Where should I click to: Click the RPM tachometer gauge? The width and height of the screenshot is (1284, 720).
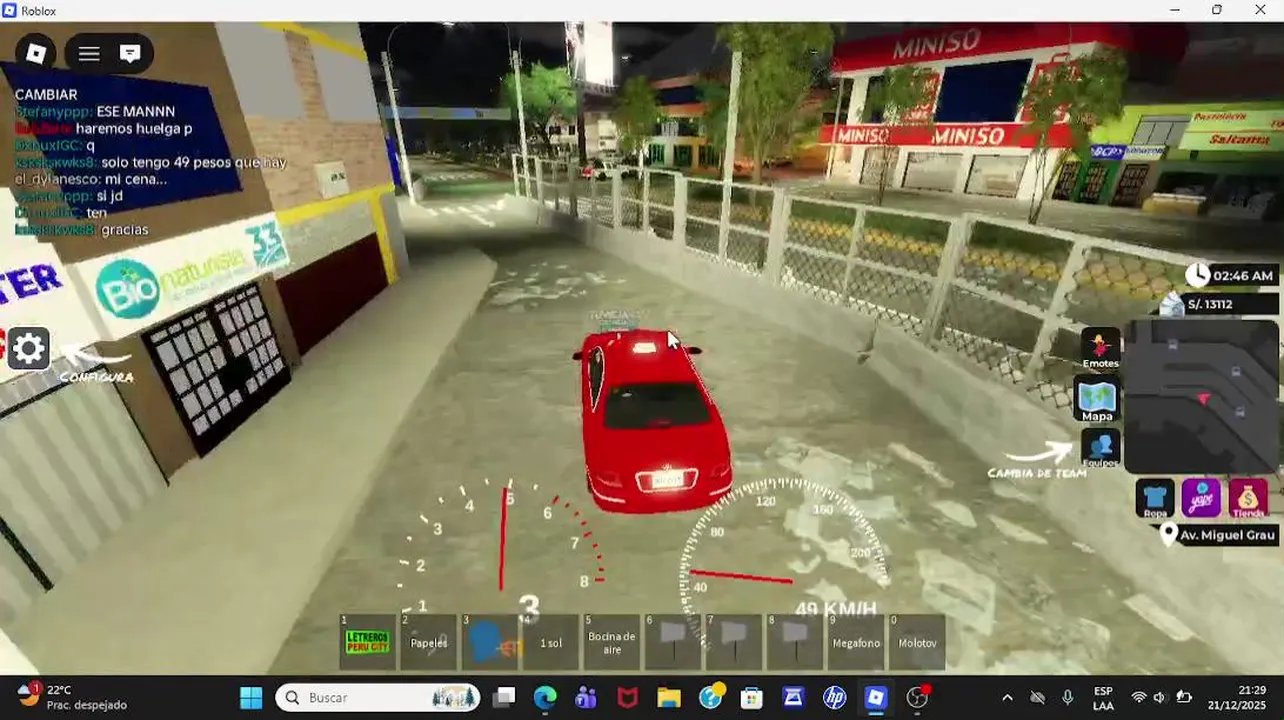point(500,545)
